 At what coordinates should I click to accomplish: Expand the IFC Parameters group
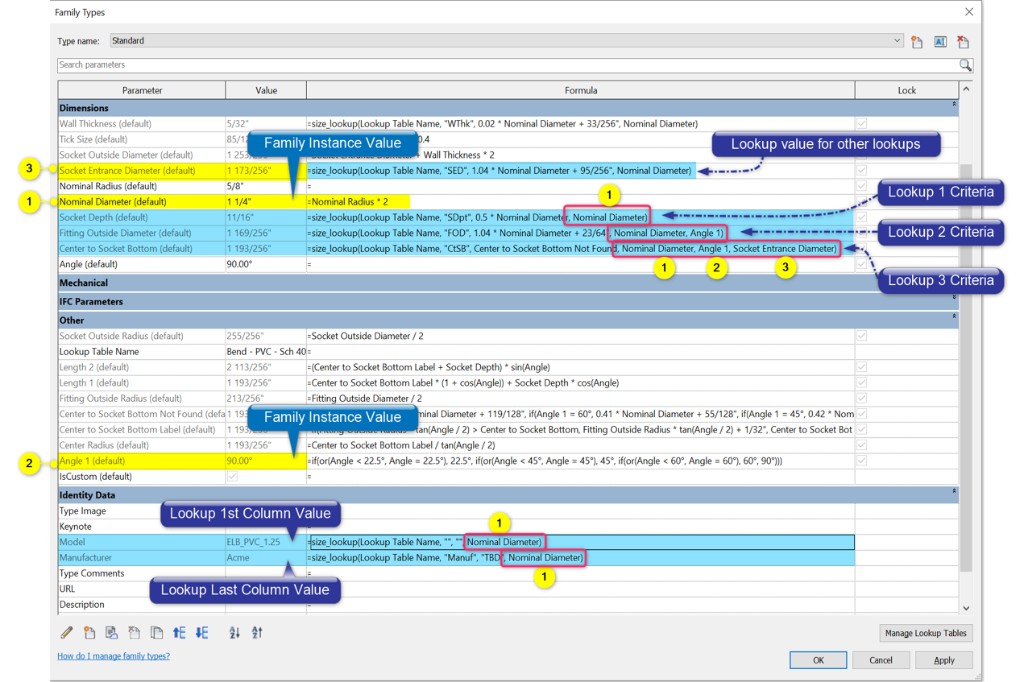click(x=953, y=298)
